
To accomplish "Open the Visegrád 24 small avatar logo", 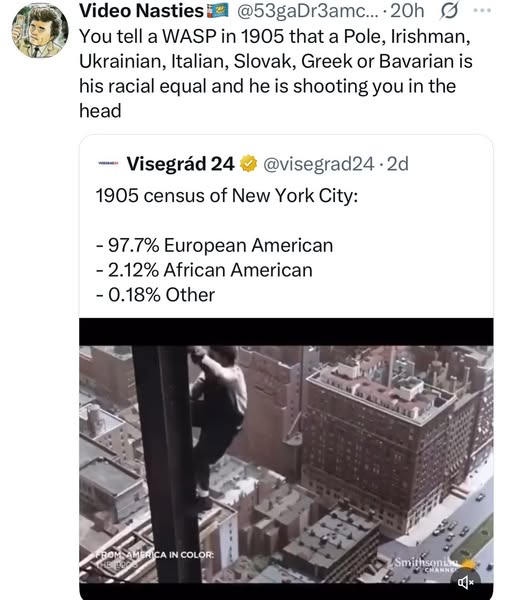I will [109, 163].
